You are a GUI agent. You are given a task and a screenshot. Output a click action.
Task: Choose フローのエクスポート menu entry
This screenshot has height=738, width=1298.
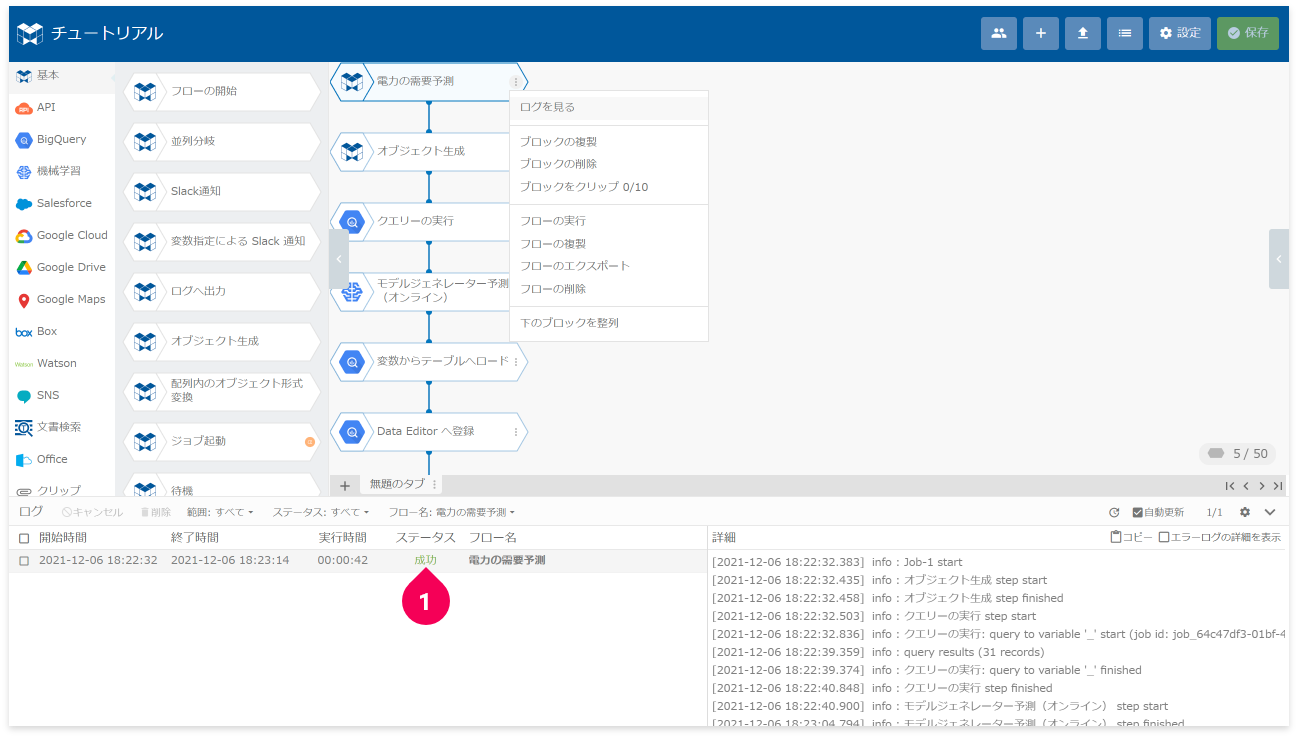[x=609, y=266]
